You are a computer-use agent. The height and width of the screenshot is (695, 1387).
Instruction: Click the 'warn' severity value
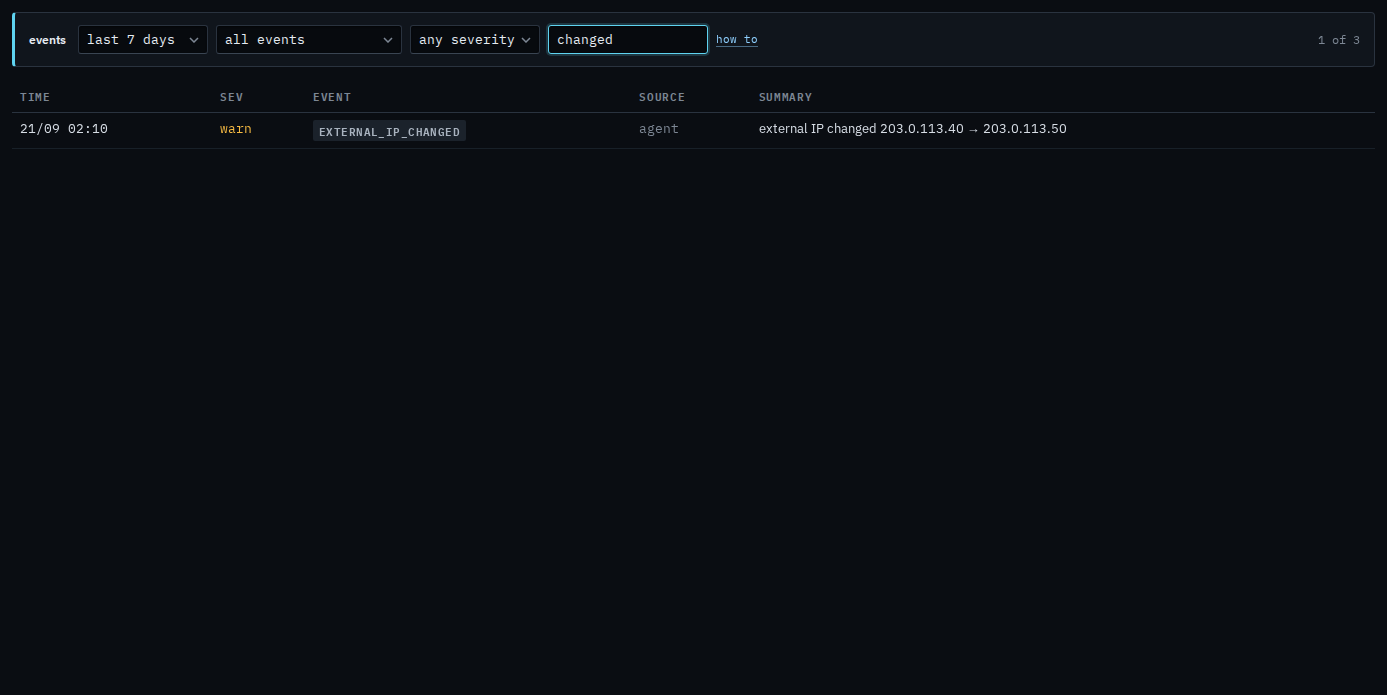(236, 129)
